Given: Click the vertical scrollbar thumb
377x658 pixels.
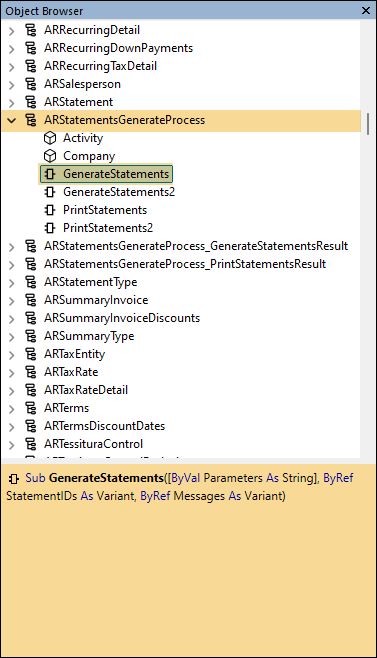Looking at the screenshot, I should (x=368, y=123).
